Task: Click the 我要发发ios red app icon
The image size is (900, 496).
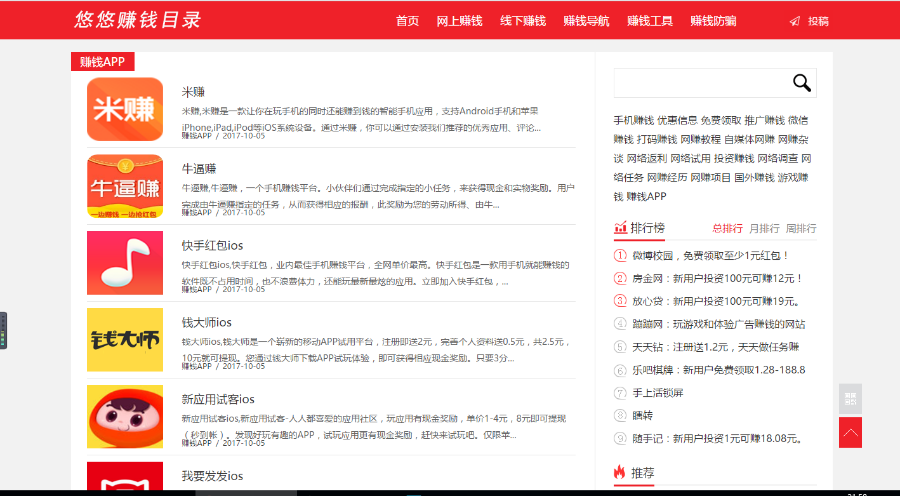Action: (x=125, y=476)
